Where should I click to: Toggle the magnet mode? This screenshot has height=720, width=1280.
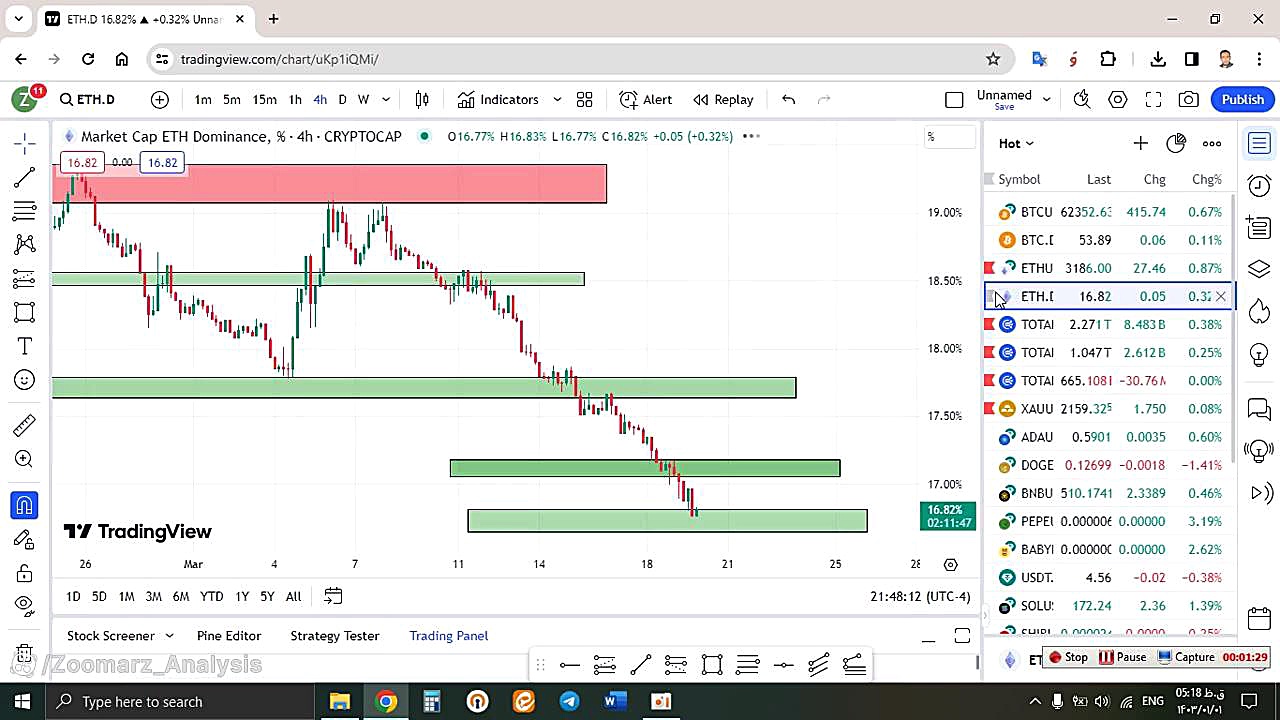tap(25, 505)
